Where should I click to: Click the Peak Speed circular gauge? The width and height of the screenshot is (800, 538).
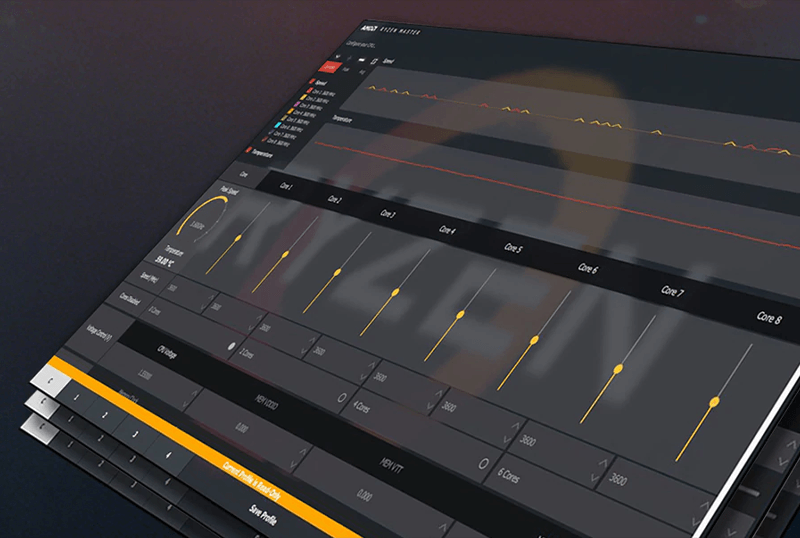coord(202,218)
